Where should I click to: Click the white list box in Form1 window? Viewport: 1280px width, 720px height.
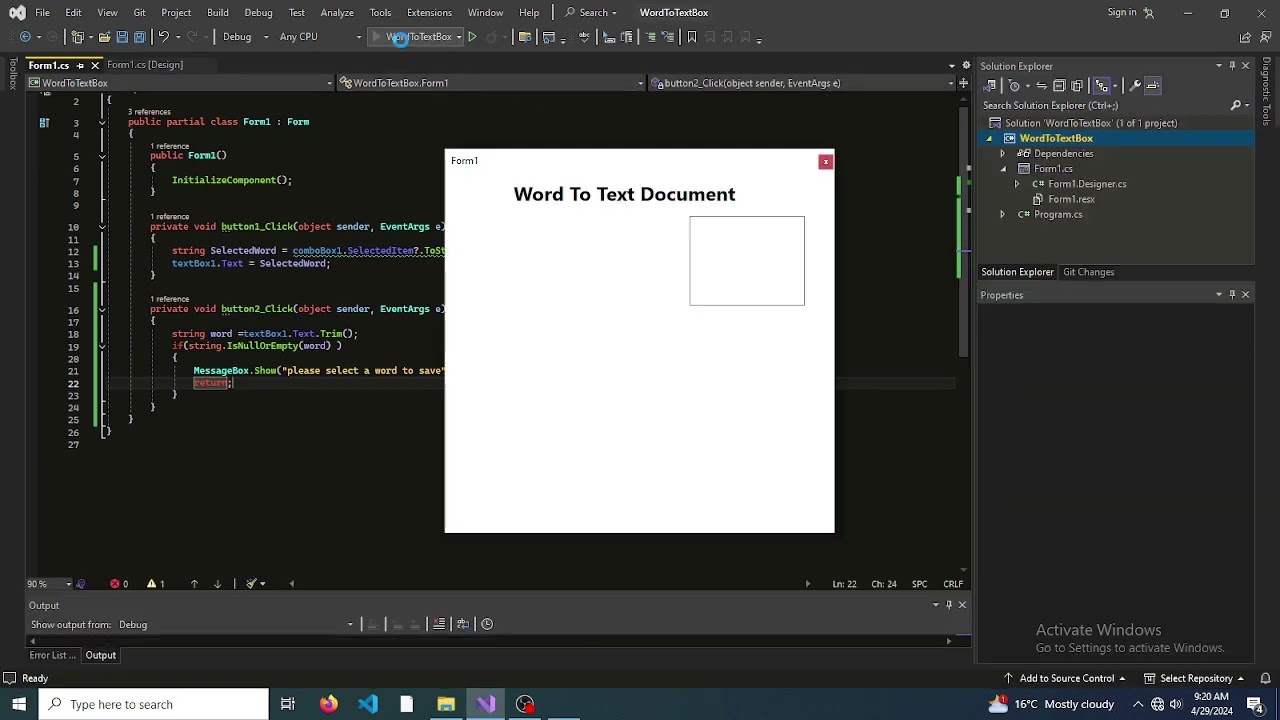point(747,261)
